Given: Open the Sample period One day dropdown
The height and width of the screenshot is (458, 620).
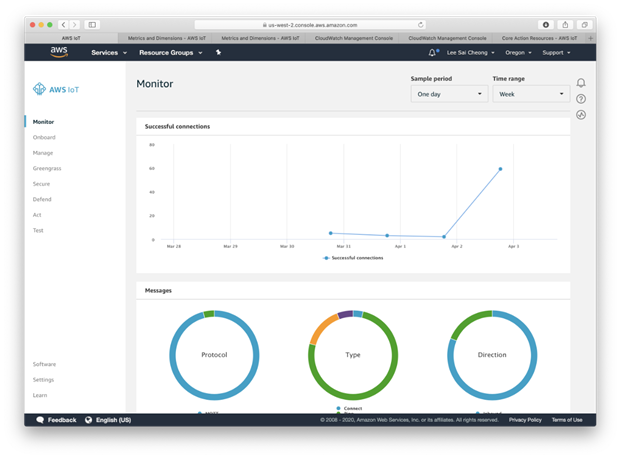Looking at the screenshot, I should click(449, 94).
